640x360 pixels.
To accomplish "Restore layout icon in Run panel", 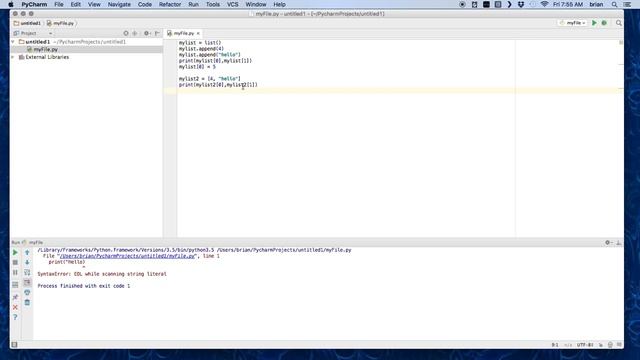I will (x=15, y=284).
